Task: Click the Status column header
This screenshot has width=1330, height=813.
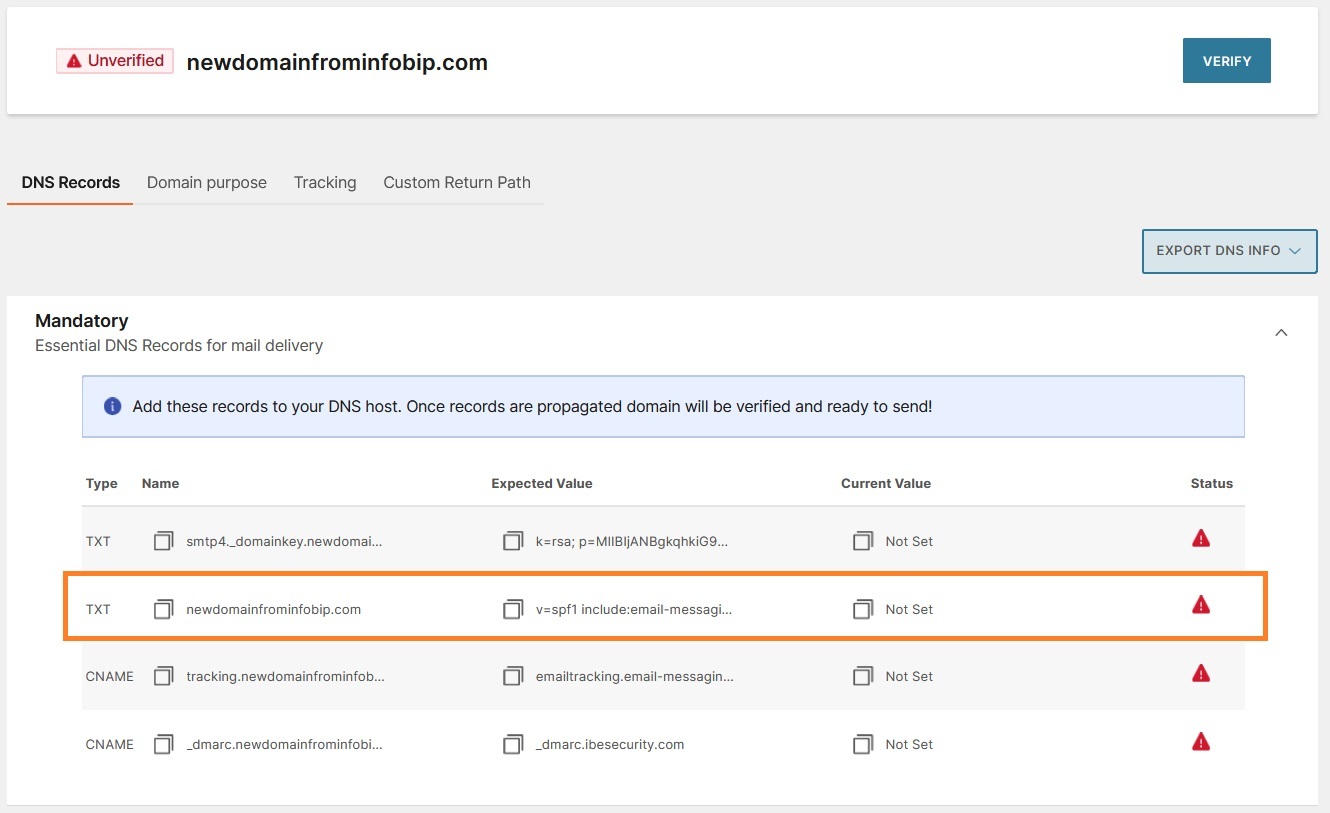Action: tap(1212, 483)
